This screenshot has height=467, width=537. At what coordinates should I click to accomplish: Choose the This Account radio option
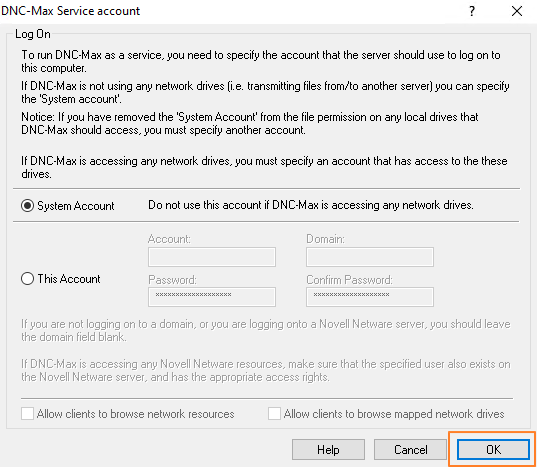click(27, 279)
